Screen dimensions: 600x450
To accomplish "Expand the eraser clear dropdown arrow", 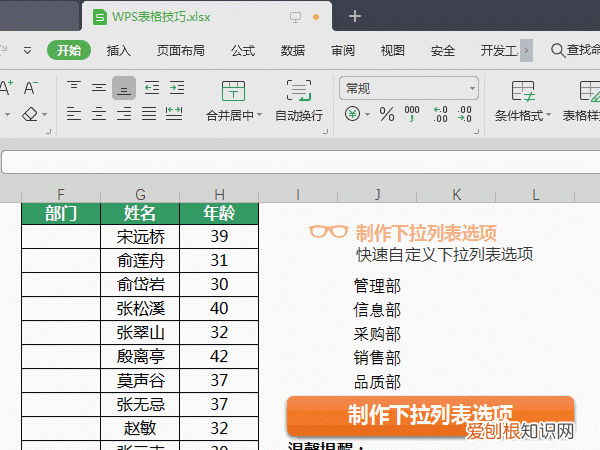I will tap(45, 114).
